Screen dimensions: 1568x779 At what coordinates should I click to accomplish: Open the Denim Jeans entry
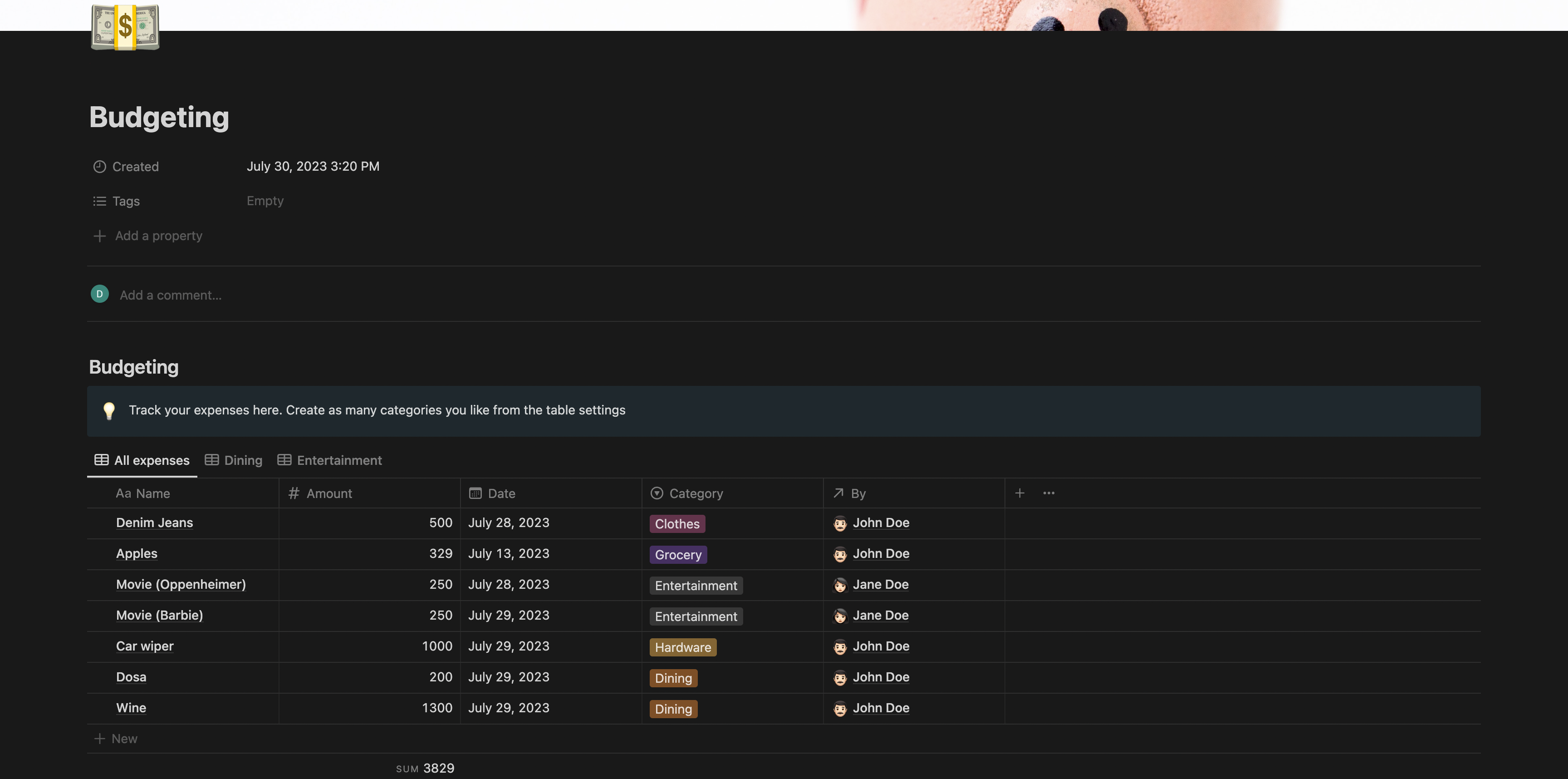click(x=155, y=523)
